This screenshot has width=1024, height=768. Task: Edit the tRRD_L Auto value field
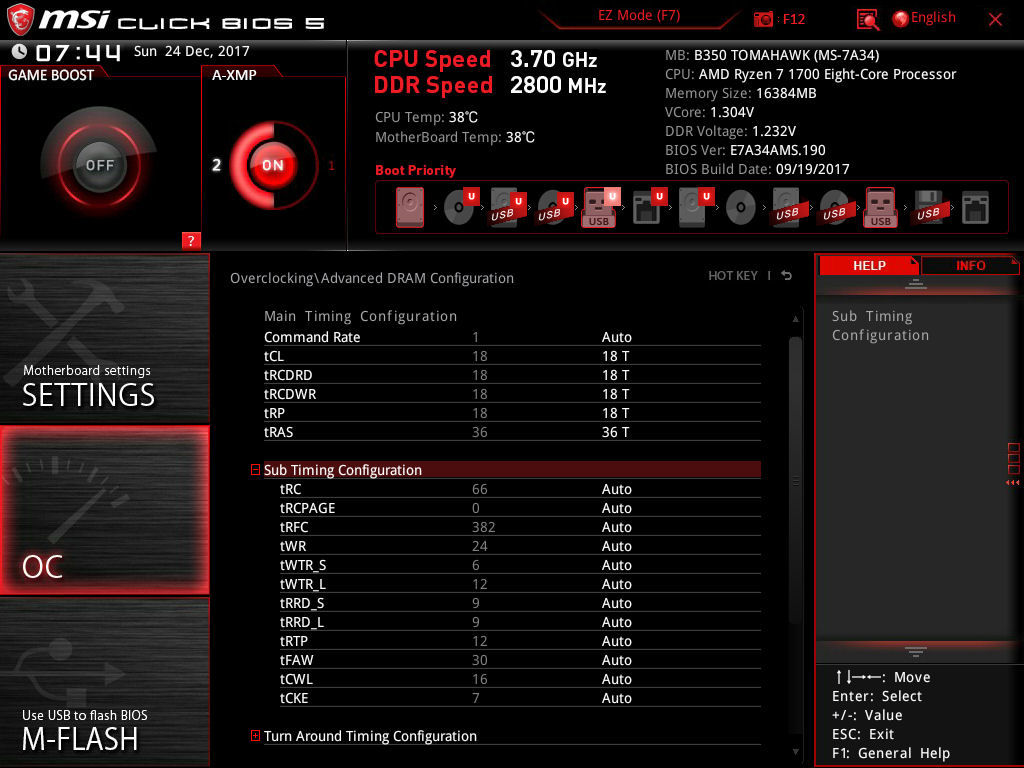tap(616, 622)
